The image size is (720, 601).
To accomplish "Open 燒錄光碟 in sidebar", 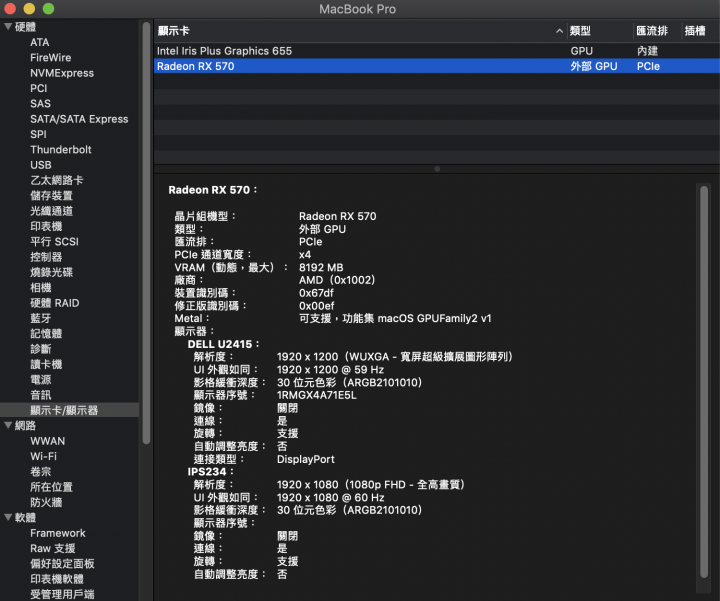I will (51, 272).
